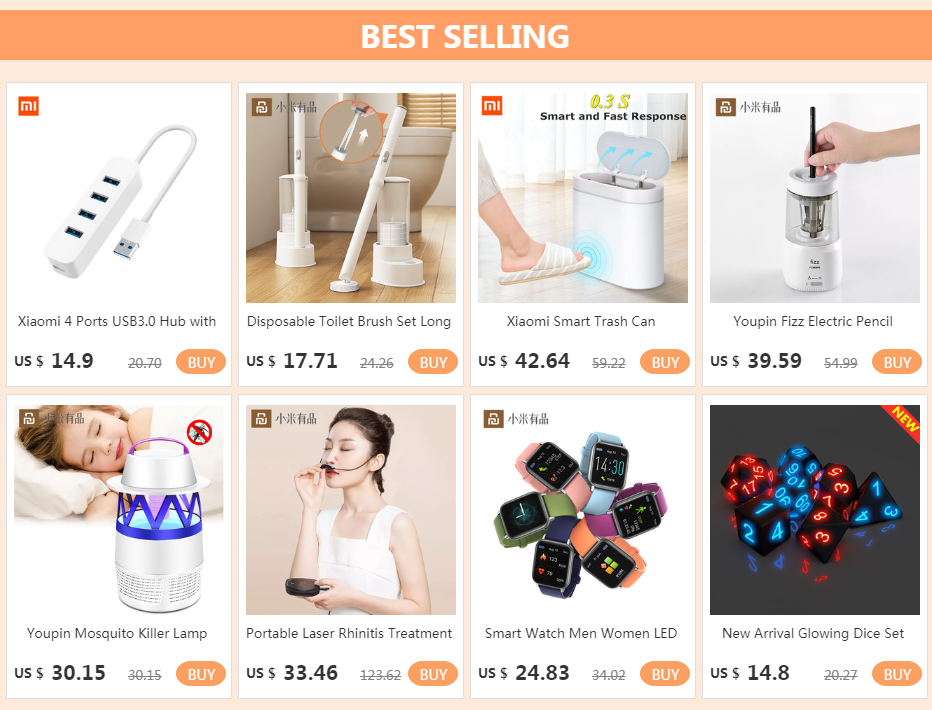Buy the Youpin Fizz Electric Pencil sharpener
The height and width of the screenshot is (710, 932).
pos(896,362)
